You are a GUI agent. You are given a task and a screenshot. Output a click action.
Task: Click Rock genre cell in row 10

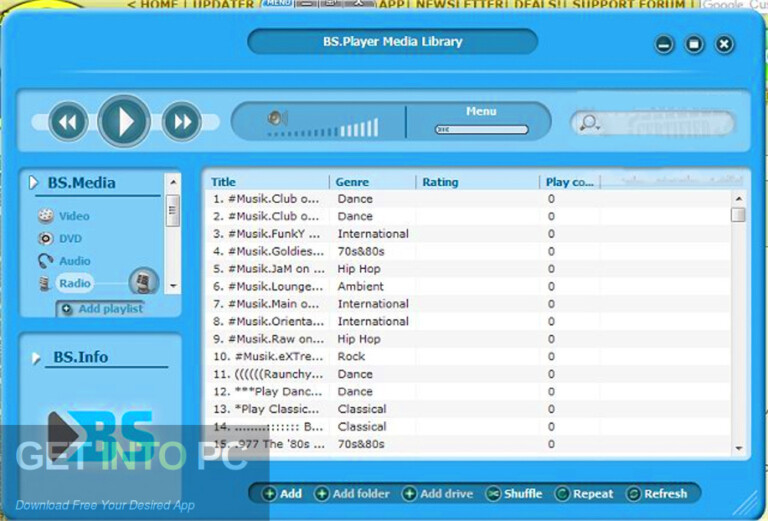tap(351, 356)
